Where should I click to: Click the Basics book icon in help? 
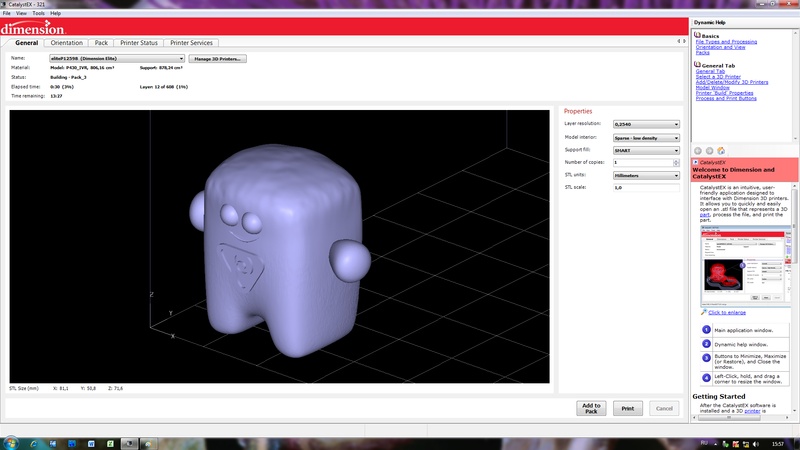(697, 36)
